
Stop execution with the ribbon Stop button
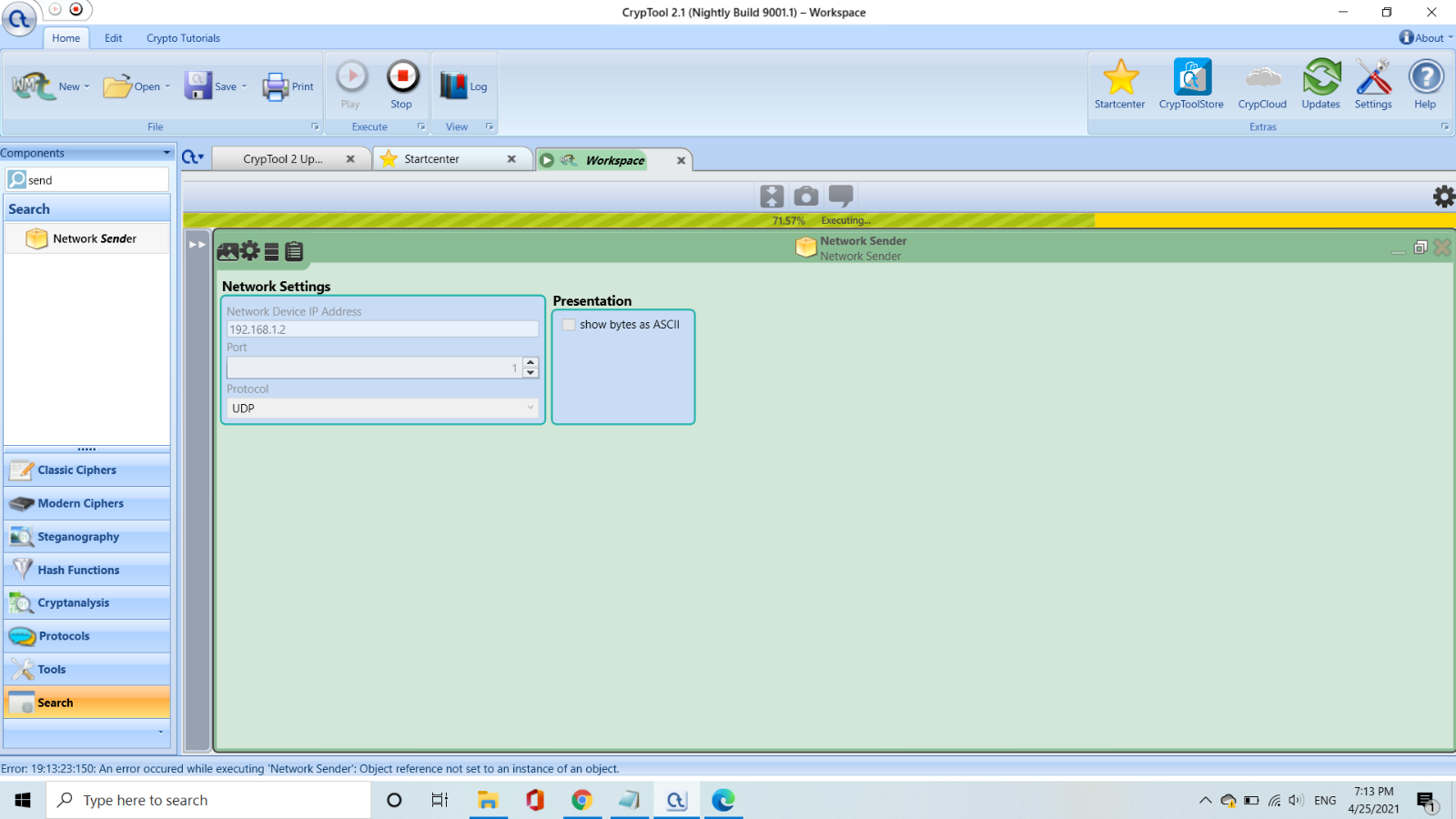pos(402,85)
